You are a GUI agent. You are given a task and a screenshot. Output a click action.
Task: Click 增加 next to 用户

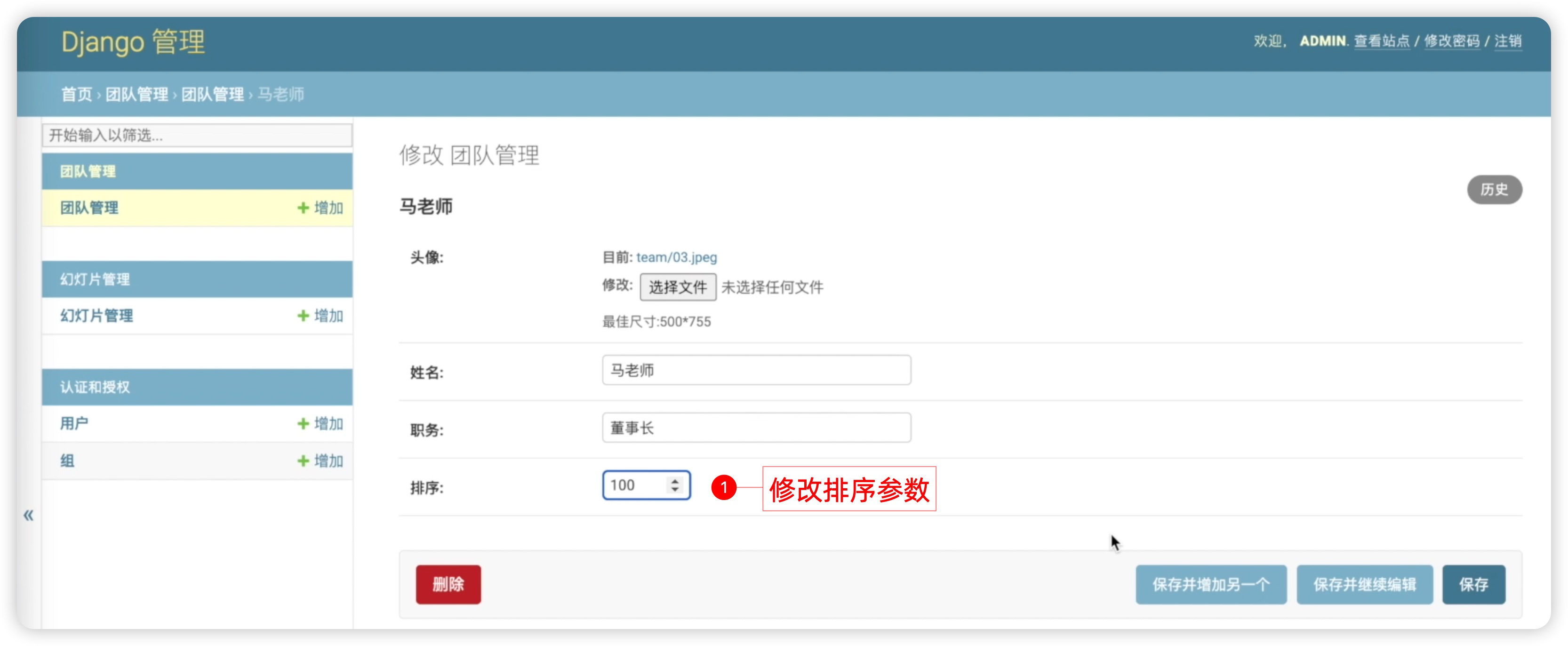tap(328, 423)
